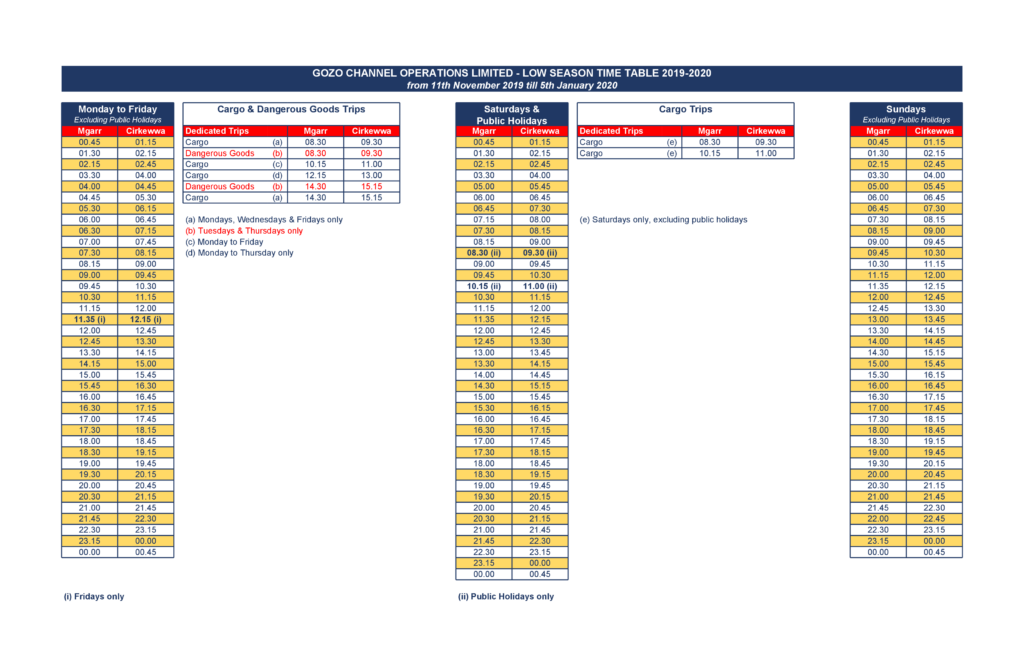The width and height of the screenshot is (1024, 668).
Task: Click footnote '(a) Mondays, Wednesdays & Fridays only'
Action: click(x=264, y=219)
